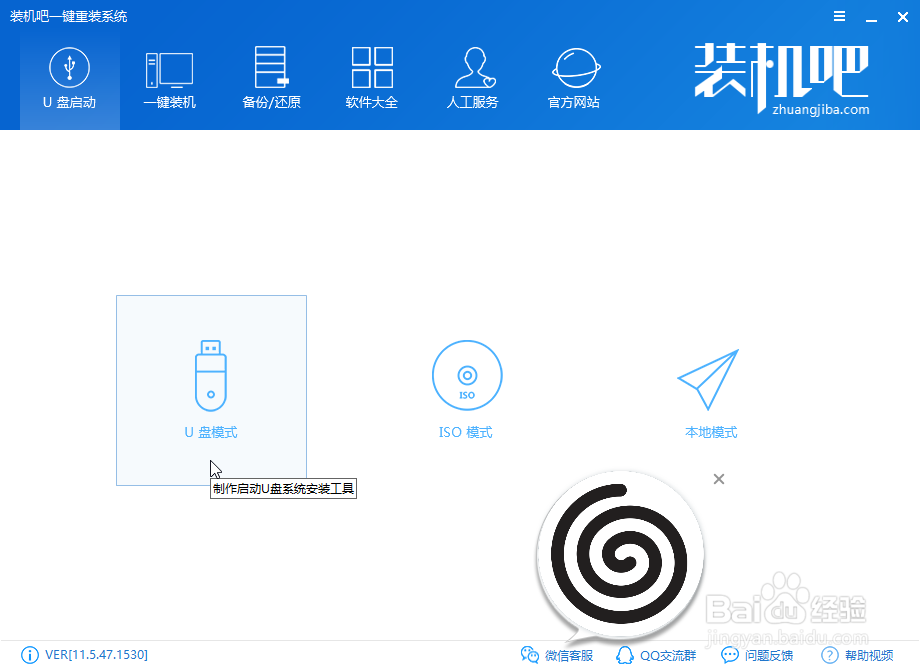Go to 软件大全 tab
Viewport: 920px width, 670px height.
(372, 80)
